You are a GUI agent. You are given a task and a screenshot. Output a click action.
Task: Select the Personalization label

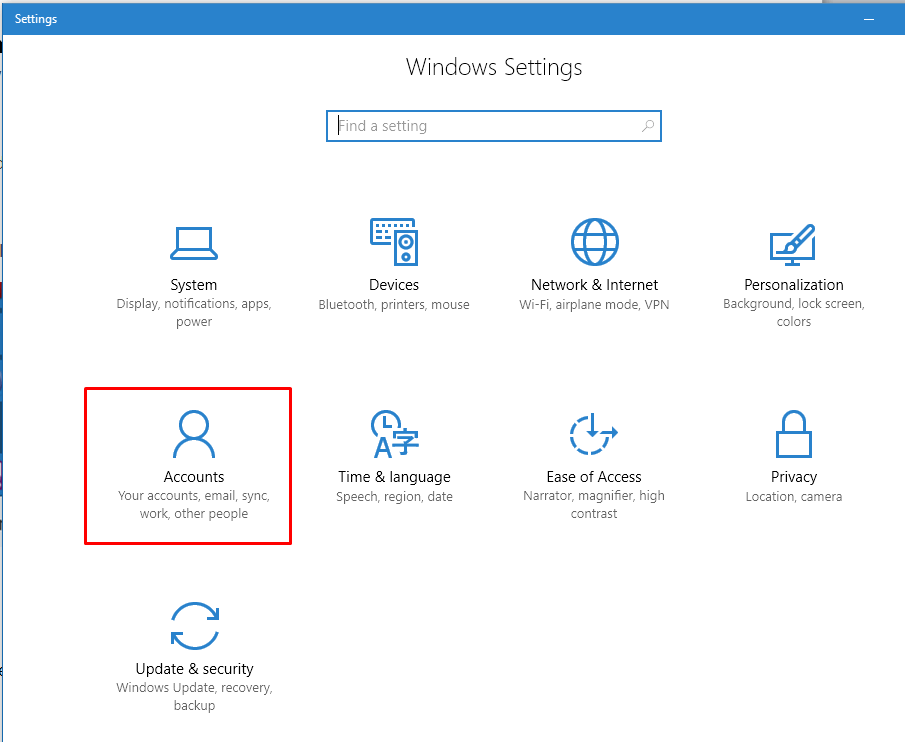[794, 285]
